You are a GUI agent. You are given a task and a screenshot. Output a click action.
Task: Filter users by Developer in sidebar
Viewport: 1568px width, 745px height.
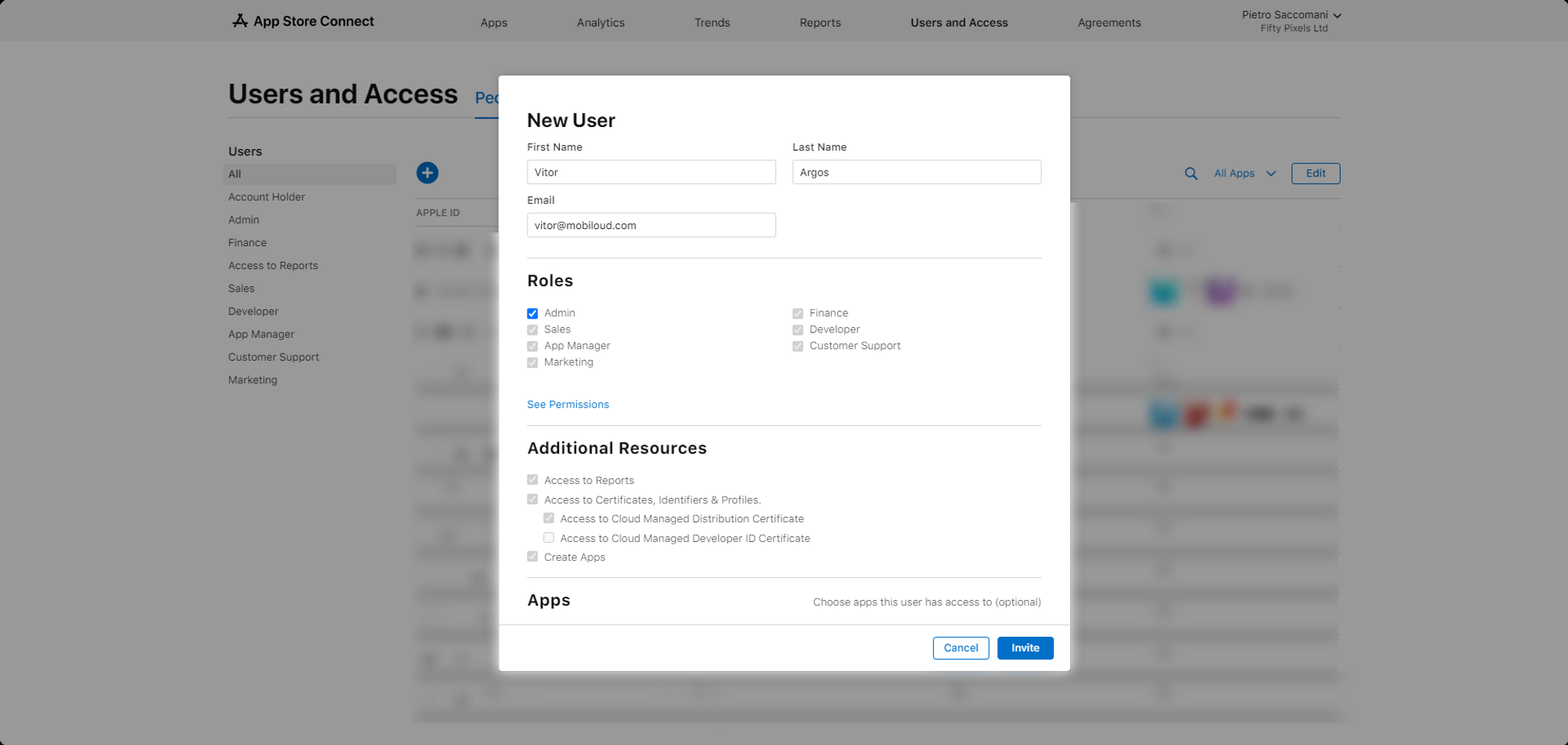click(253, 311)
